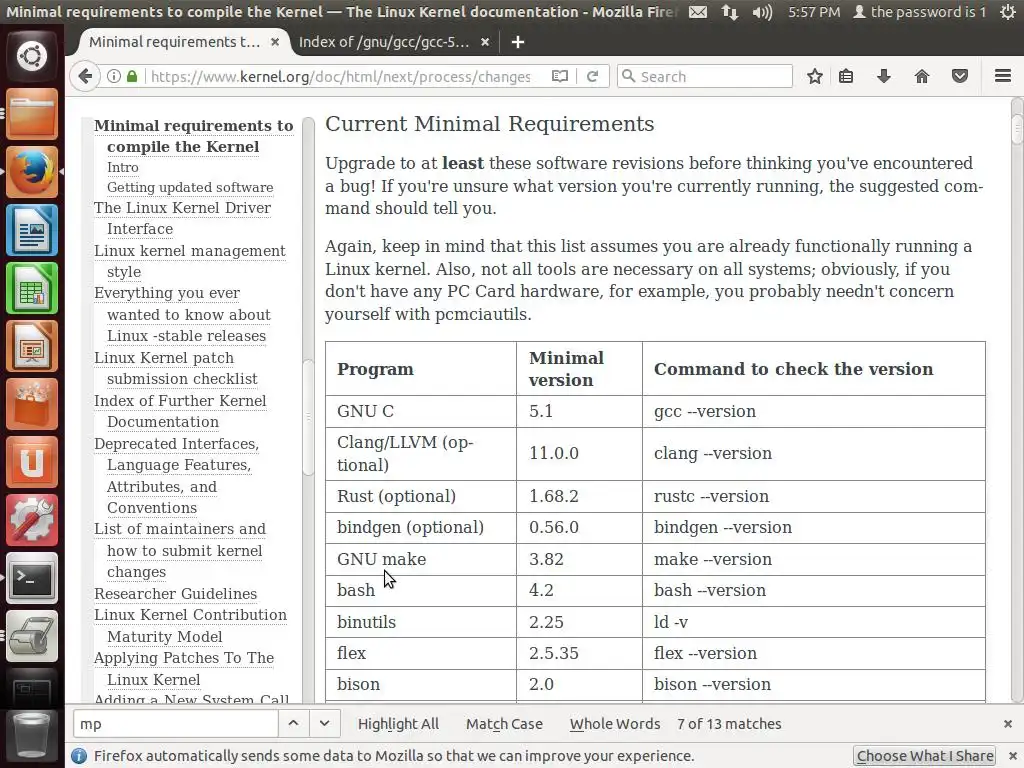This screenshot has width=1024, height=768.
Task: Open LibreOffice Writer from the launcher
Action: (x=32, y=230)
